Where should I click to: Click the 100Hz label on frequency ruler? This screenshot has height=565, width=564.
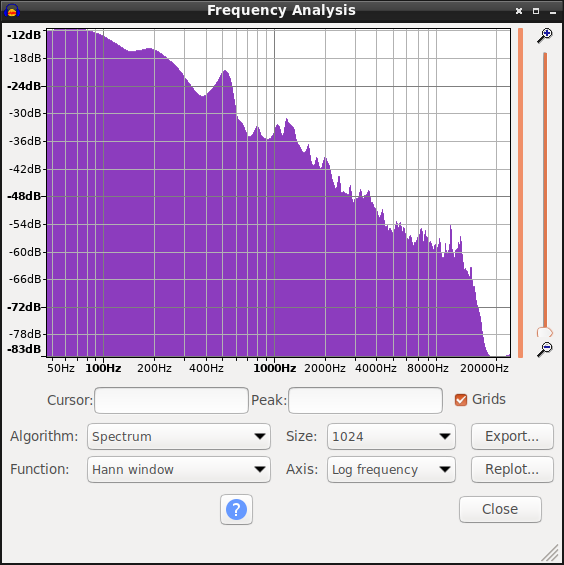[x=103, y=368]
